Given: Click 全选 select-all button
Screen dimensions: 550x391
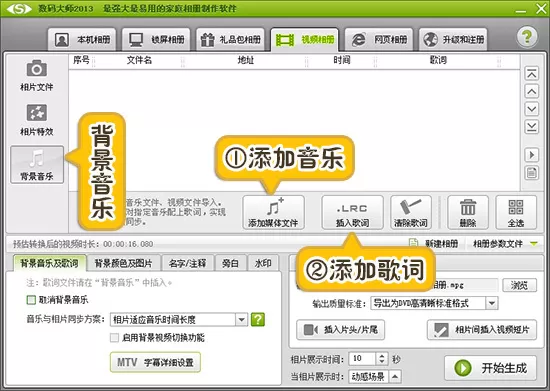Looking at the screenshot, I should pyautogui.click(x=516, y=212).
